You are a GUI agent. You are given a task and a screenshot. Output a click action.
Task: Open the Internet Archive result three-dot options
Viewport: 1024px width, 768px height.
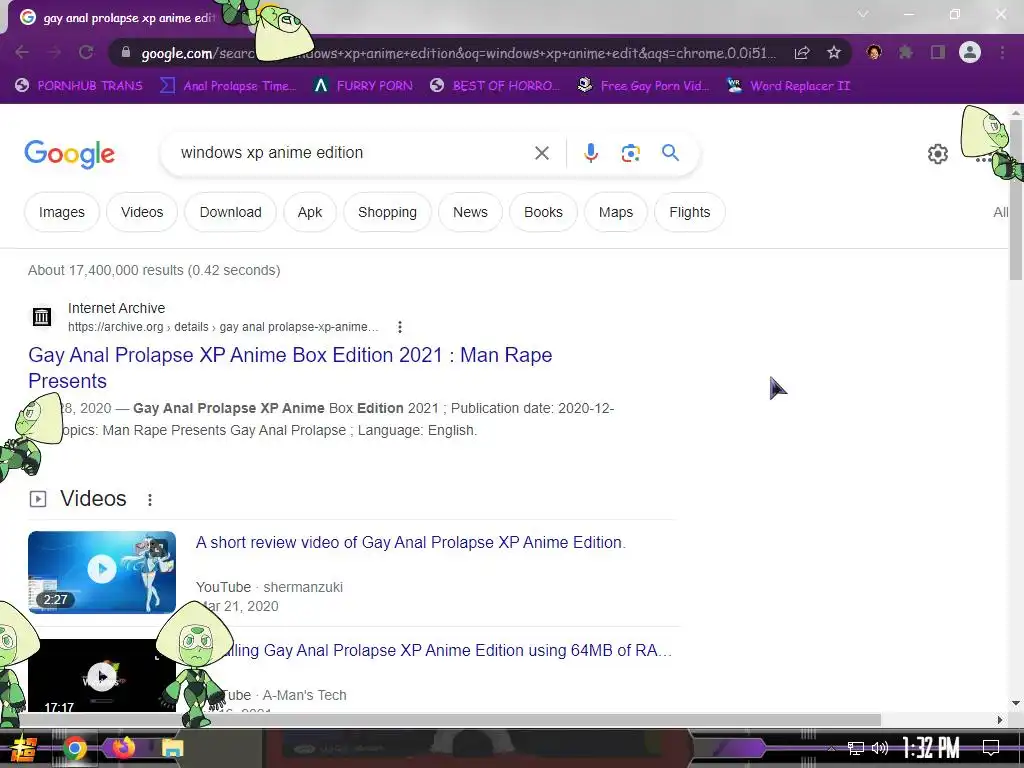click(400, 327)
